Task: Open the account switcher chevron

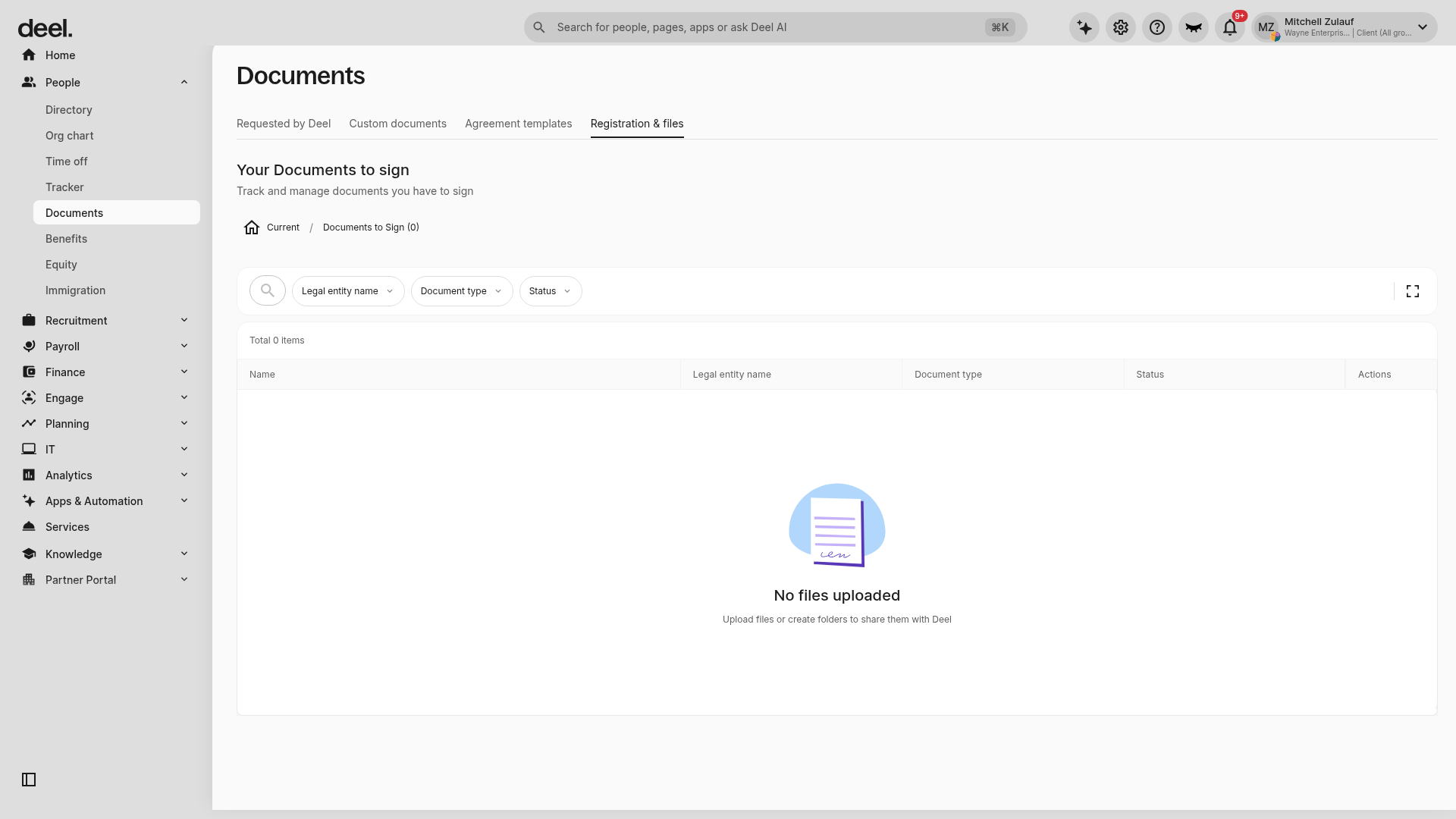Action: coord(1423,28)
